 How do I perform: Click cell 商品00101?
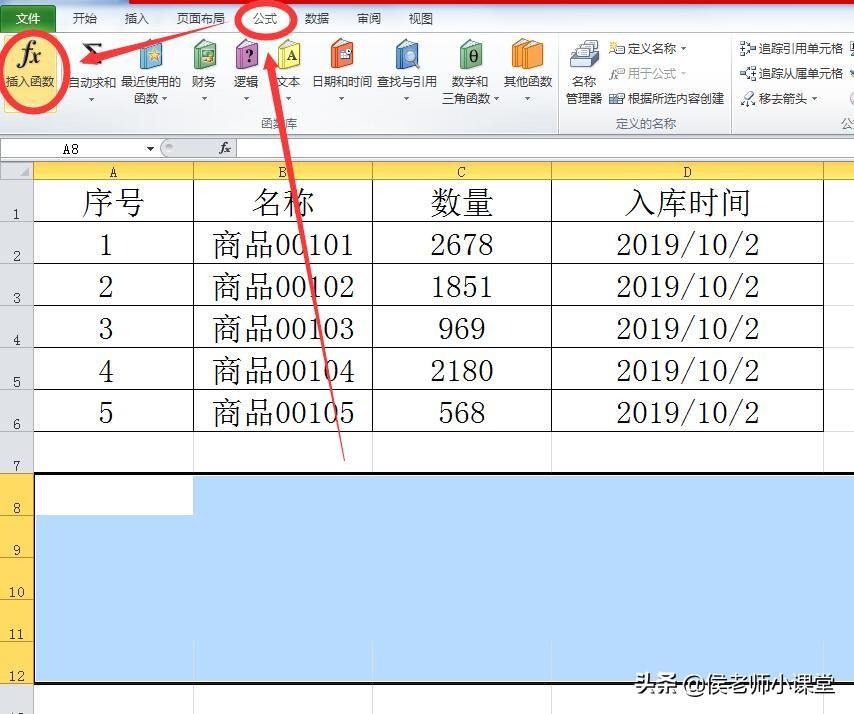click(x=283, y=243)
